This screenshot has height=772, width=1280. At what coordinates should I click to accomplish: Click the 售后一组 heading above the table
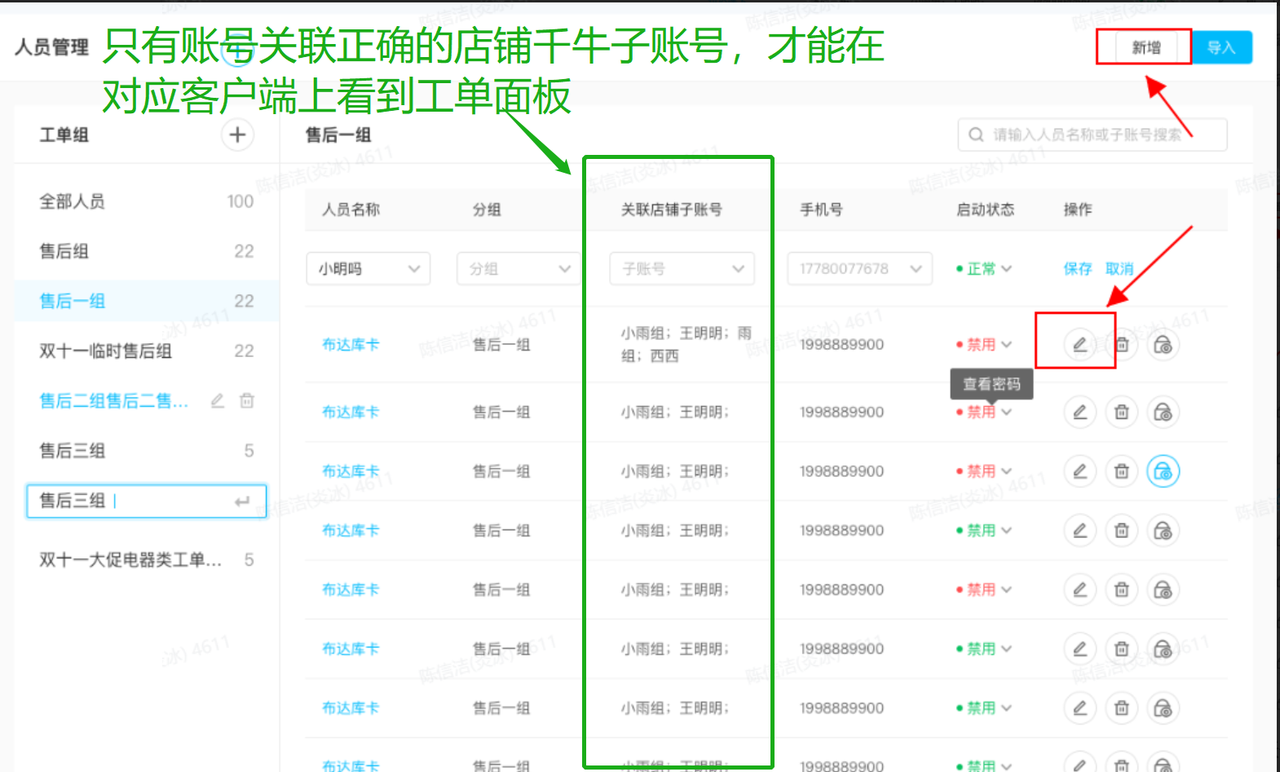(338, 135)
